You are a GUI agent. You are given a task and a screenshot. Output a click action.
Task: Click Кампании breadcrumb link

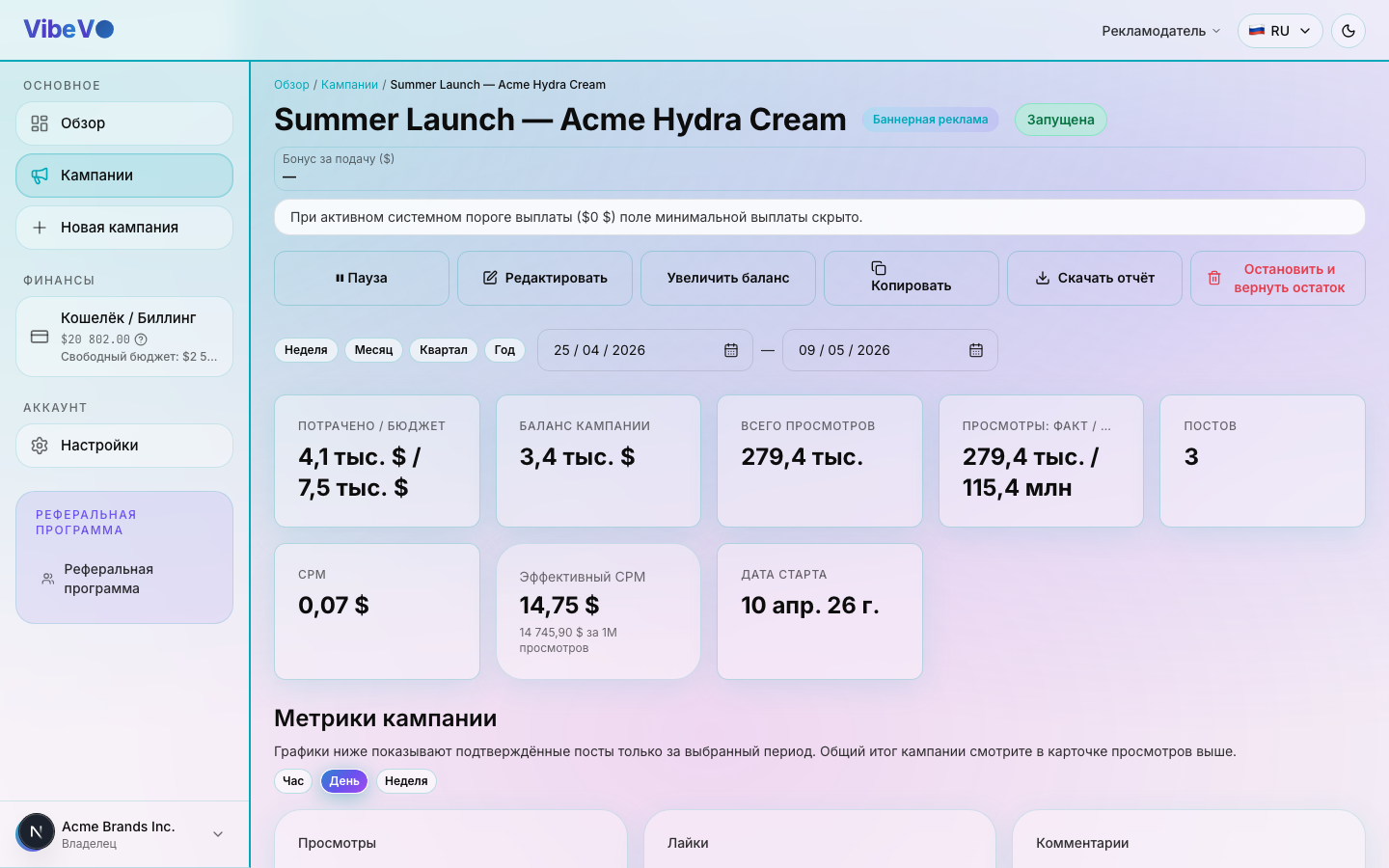[349, 85]
